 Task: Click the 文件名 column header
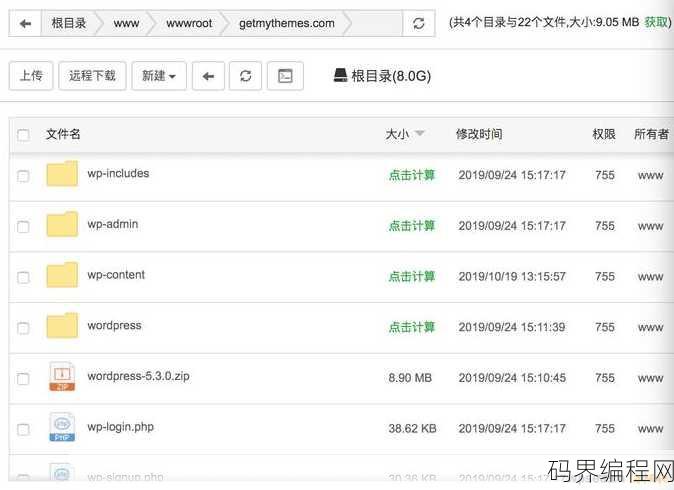pos(63,134)
